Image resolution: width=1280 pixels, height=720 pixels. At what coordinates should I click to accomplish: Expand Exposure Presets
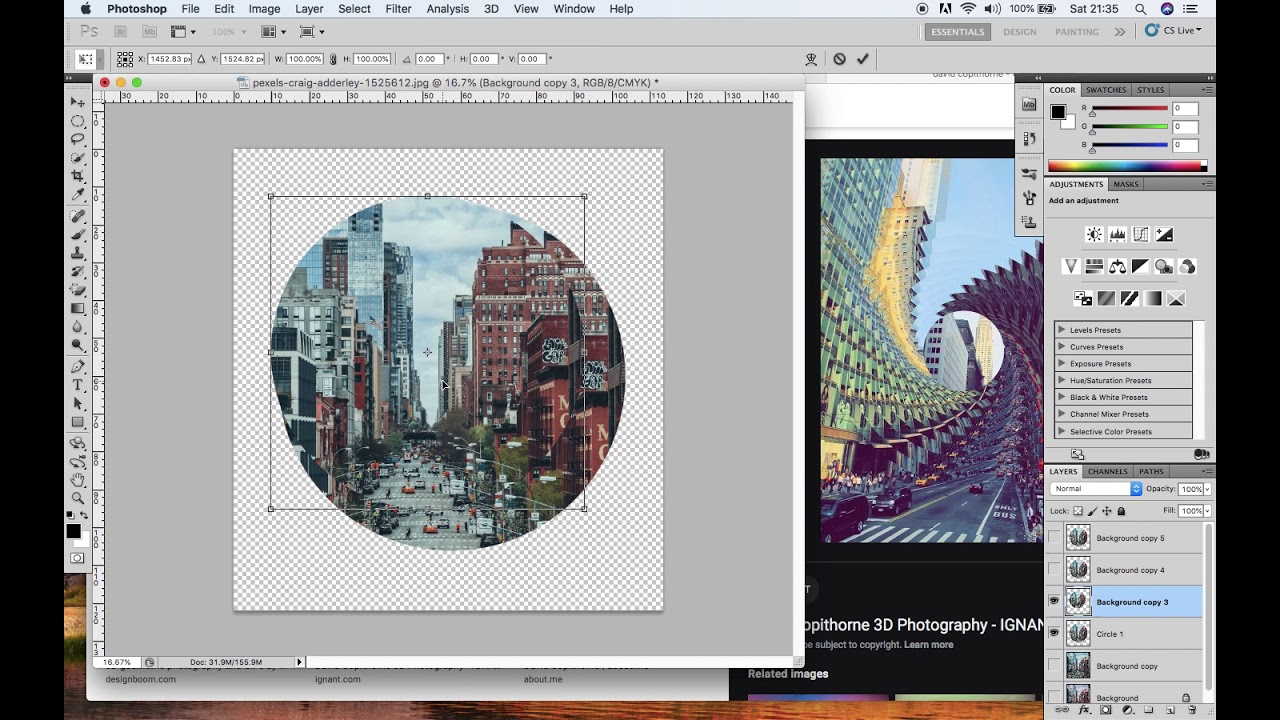tap(1061, 364)
